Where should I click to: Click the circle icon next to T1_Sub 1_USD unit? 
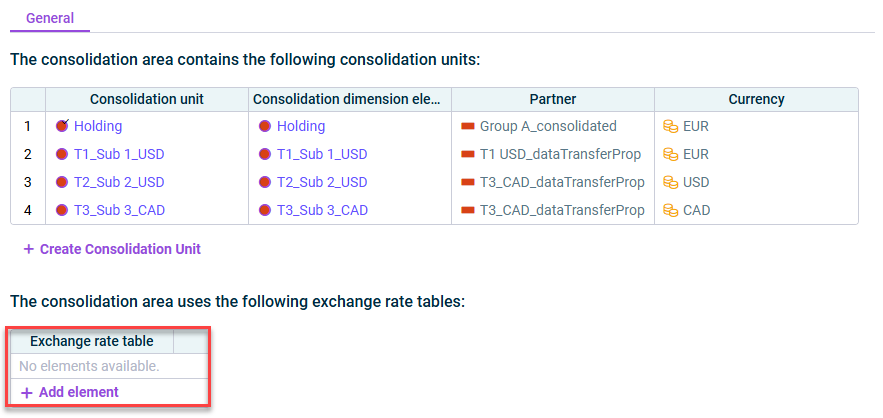coord(62,154)
